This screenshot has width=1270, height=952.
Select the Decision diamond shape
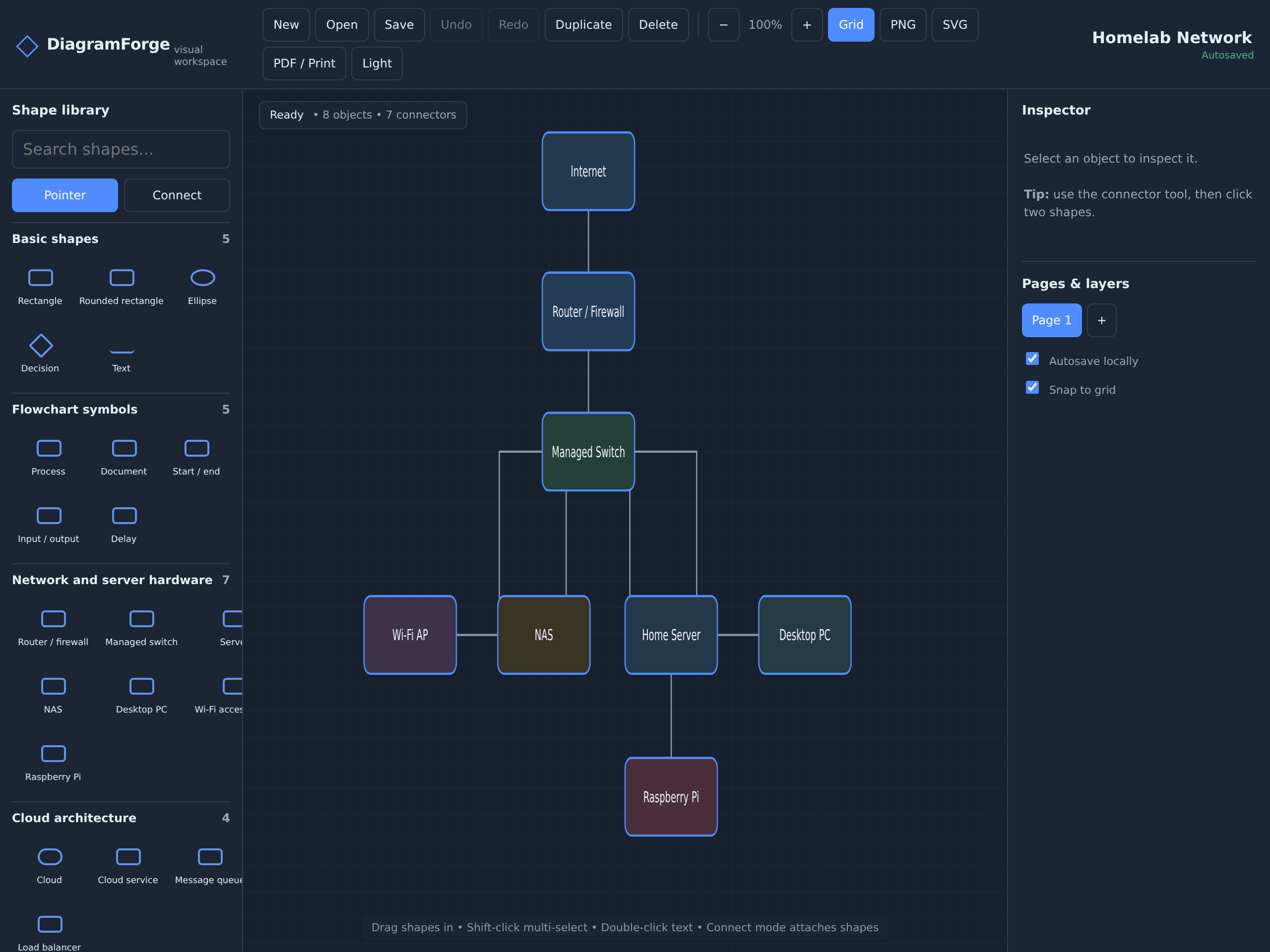41,346
